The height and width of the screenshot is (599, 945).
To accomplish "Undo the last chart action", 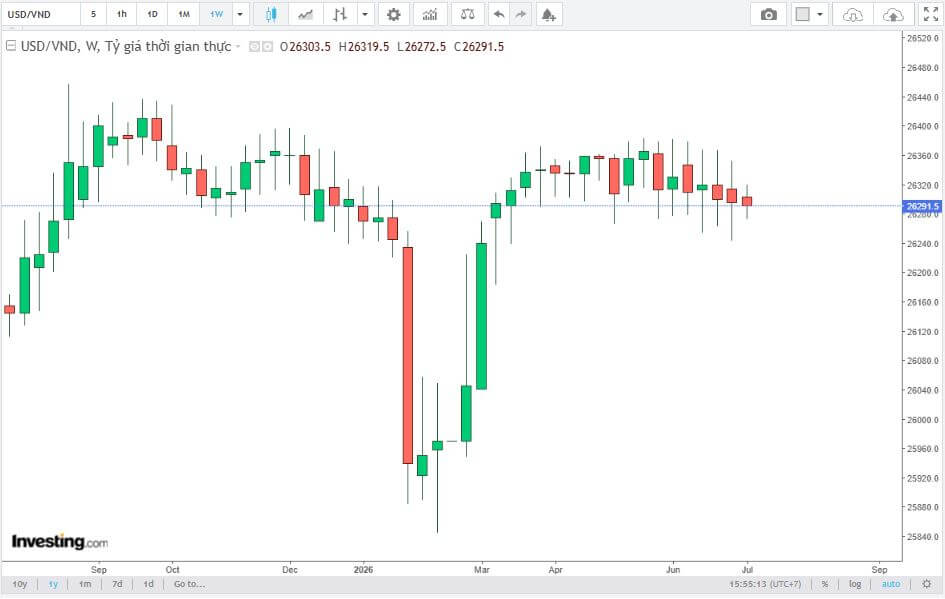I will [498, 14].
